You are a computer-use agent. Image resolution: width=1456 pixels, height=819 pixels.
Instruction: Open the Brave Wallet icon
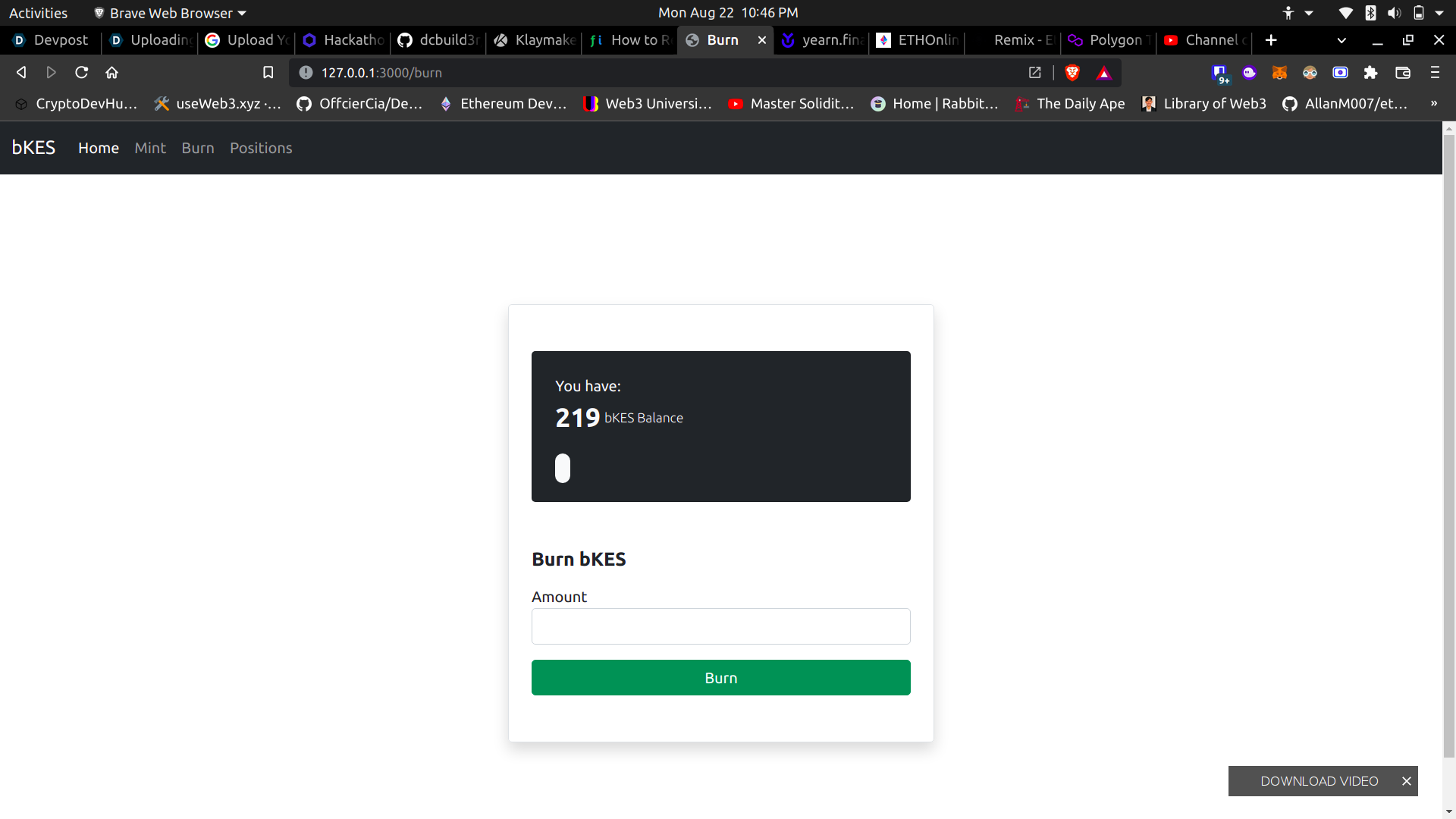pos(1402,73)
